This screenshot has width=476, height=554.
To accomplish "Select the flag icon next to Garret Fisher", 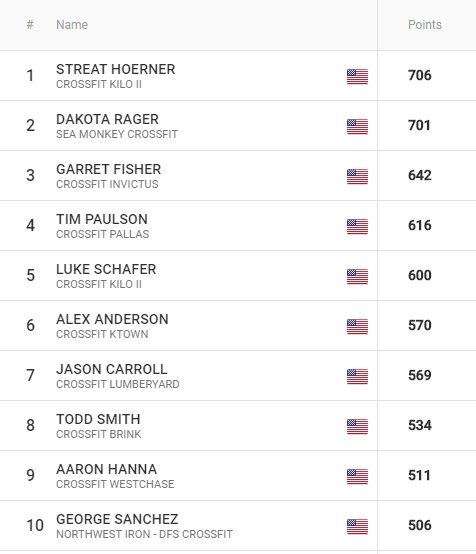I will click(357, 176).
